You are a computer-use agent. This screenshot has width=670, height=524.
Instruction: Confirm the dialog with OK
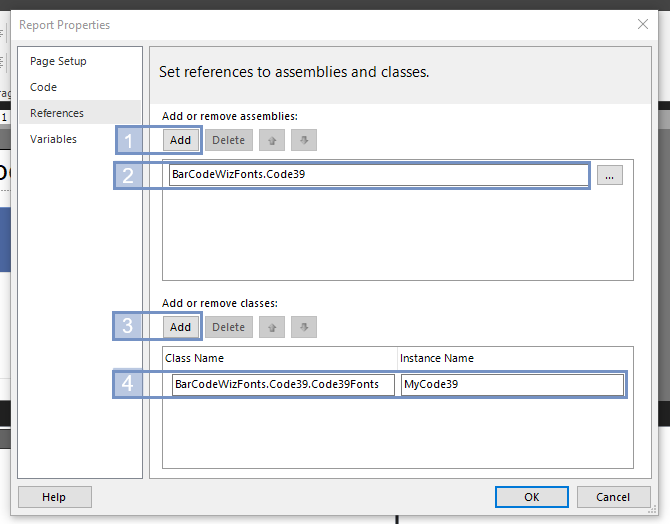532,497
